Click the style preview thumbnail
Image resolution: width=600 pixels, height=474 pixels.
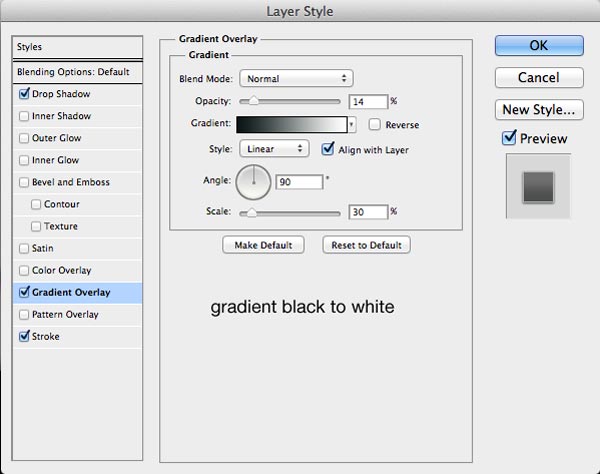pos(539,186)
